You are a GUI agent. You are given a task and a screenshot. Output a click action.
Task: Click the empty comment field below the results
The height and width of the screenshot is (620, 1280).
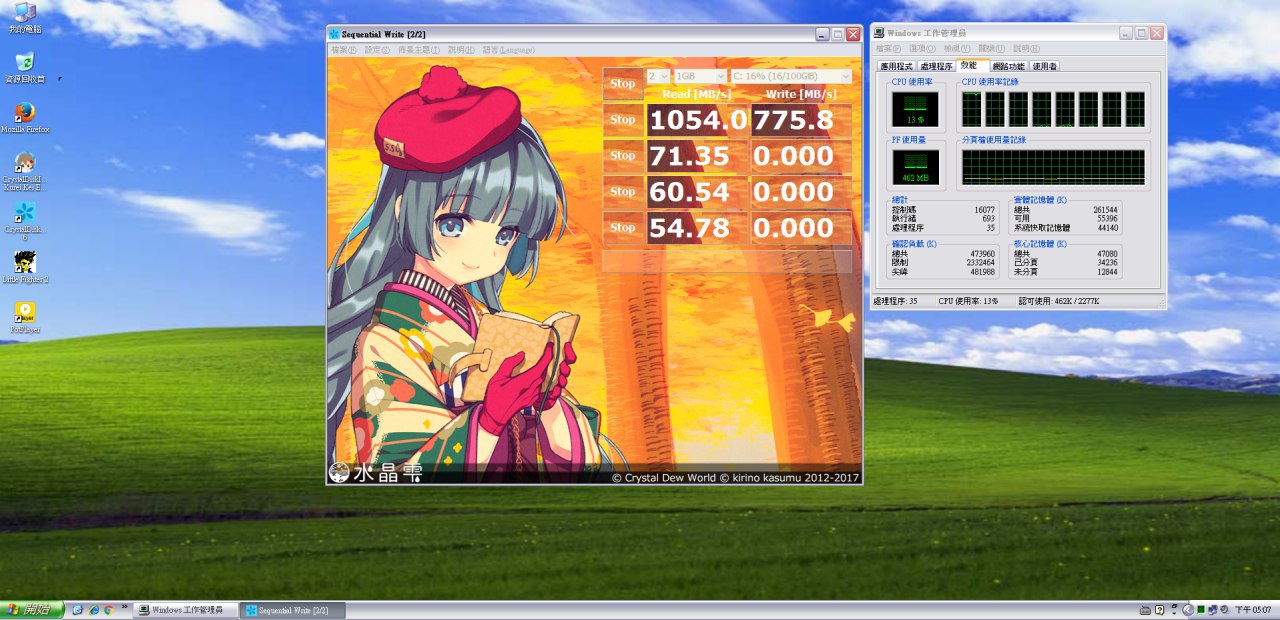coord(727,261)
